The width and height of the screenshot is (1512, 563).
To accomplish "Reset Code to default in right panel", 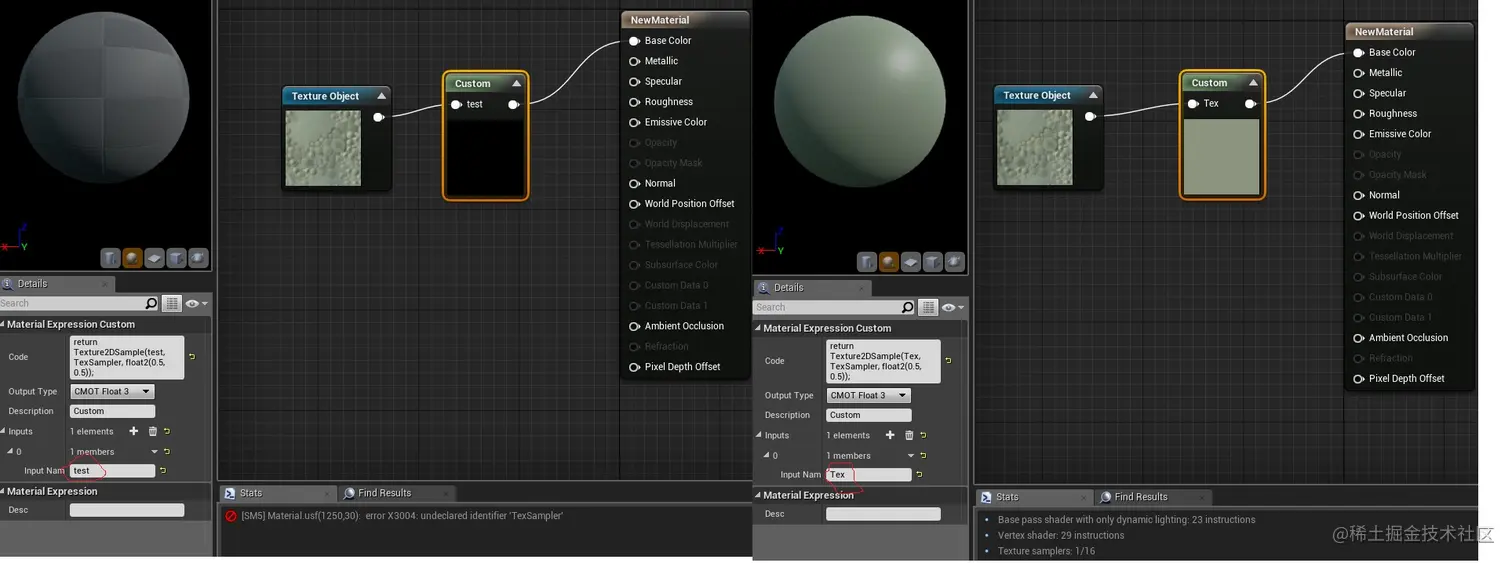I will coord(948,360).
